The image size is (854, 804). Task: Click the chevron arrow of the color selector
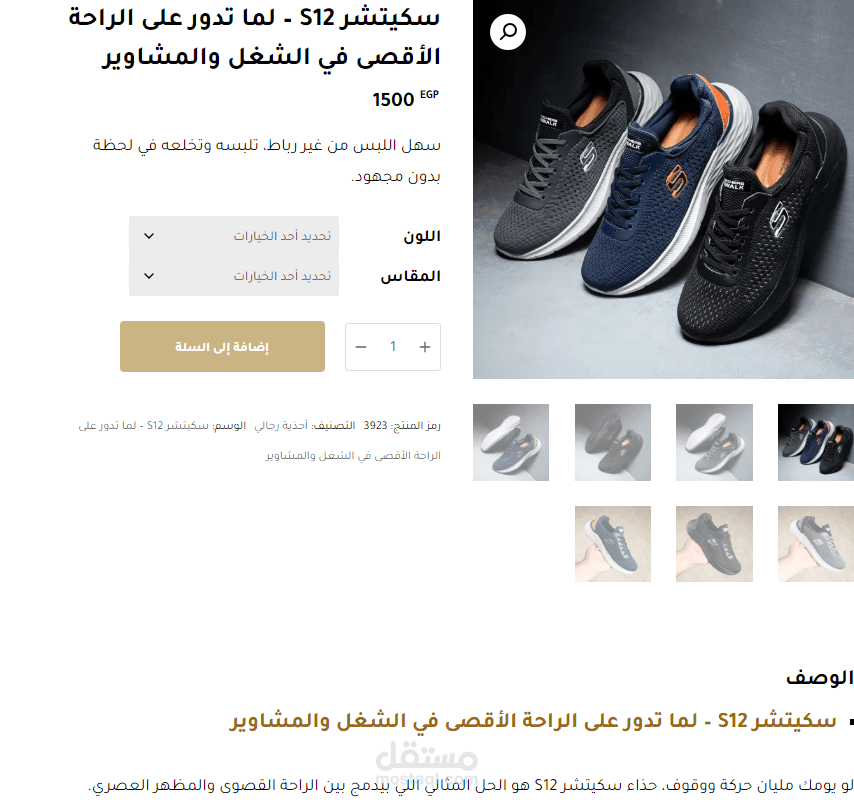pyautogui.click(x=149, y=236)
